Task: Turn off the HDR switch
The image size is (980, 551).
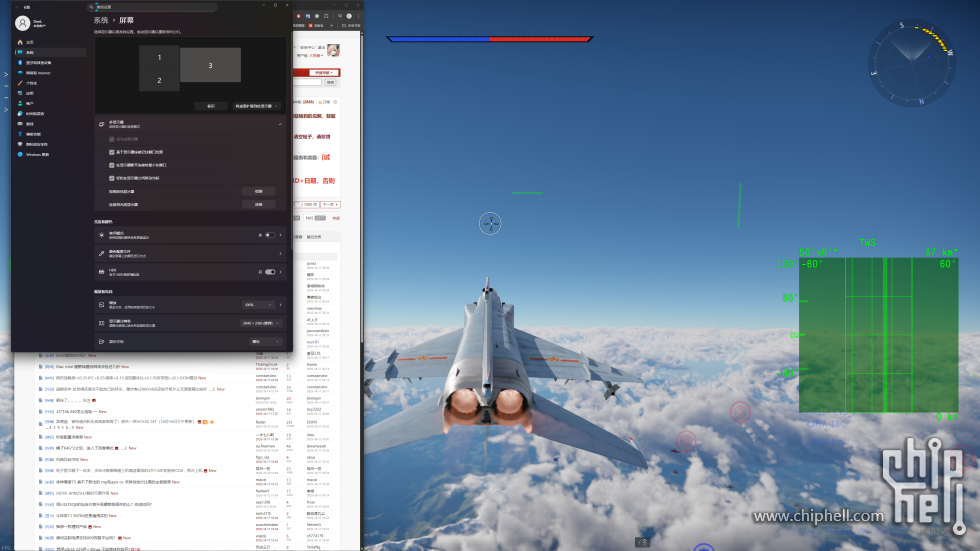Action: (x=270, y=272)
